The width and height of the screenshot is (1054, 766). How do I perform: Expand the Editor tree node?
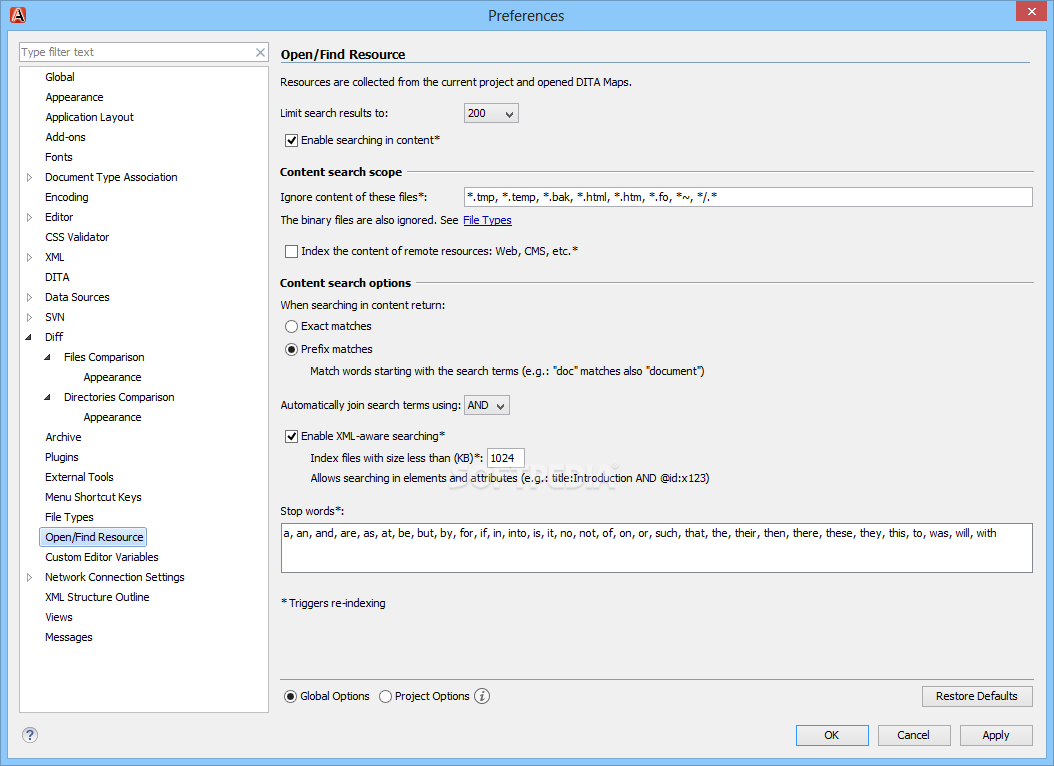click(x=30, y=217)
